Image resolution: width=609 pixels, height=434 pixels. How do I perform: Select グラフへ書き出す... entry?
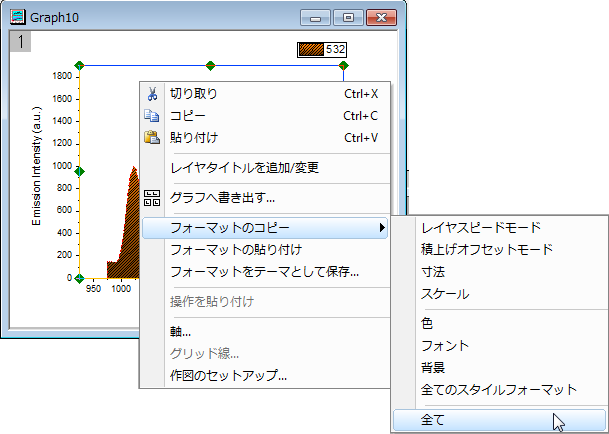pos(265,198)
